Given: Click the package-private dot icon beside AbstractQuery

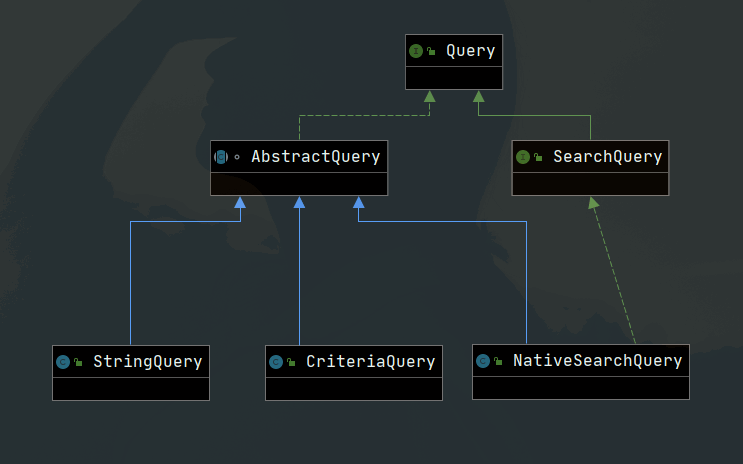Looking at the screenshot, I should coord(237,157).
